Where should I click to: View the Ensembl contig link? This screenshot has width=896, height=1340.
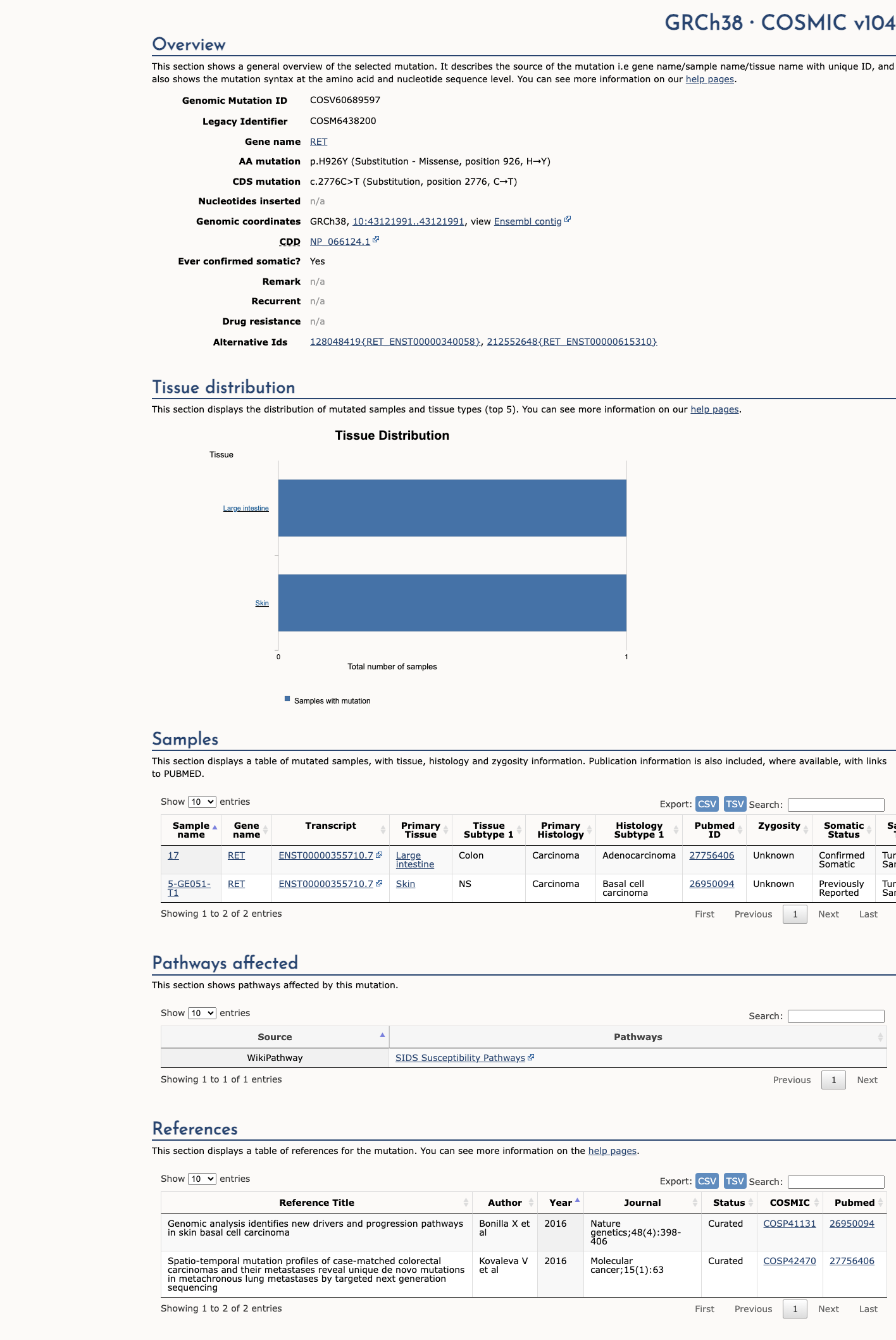click(528, 221)
